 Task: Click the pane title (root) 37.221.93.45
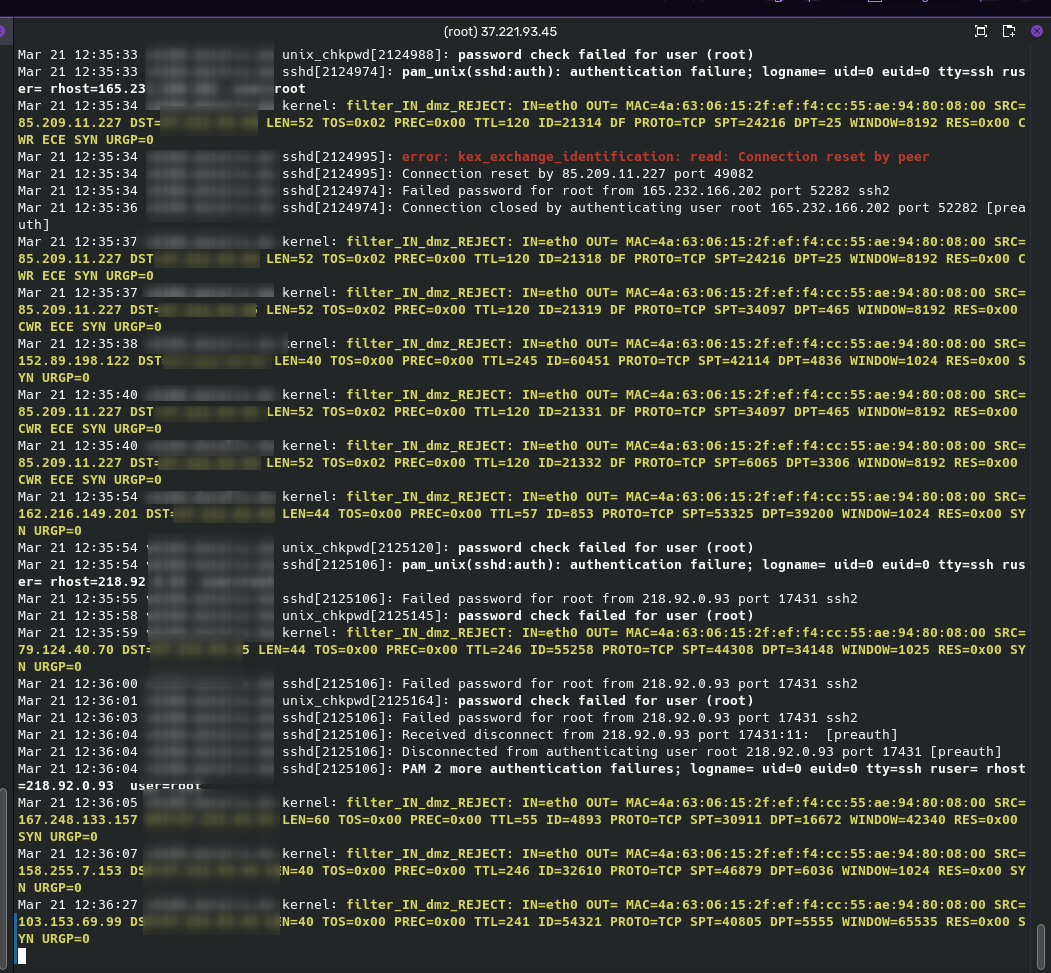coord(500,31)
